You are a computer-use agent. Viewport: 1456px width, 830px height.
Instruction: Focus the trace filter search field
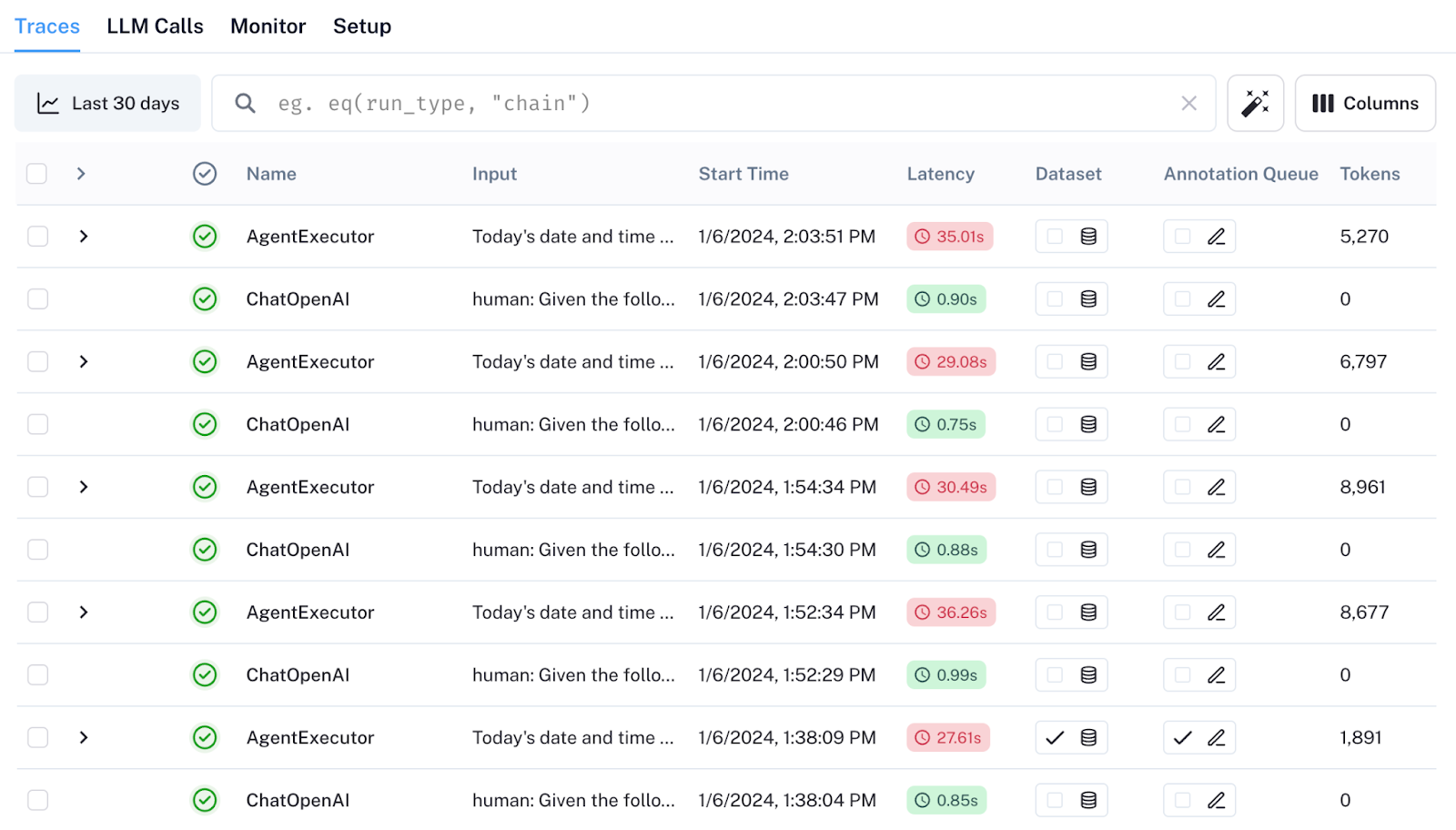(714, 103)
